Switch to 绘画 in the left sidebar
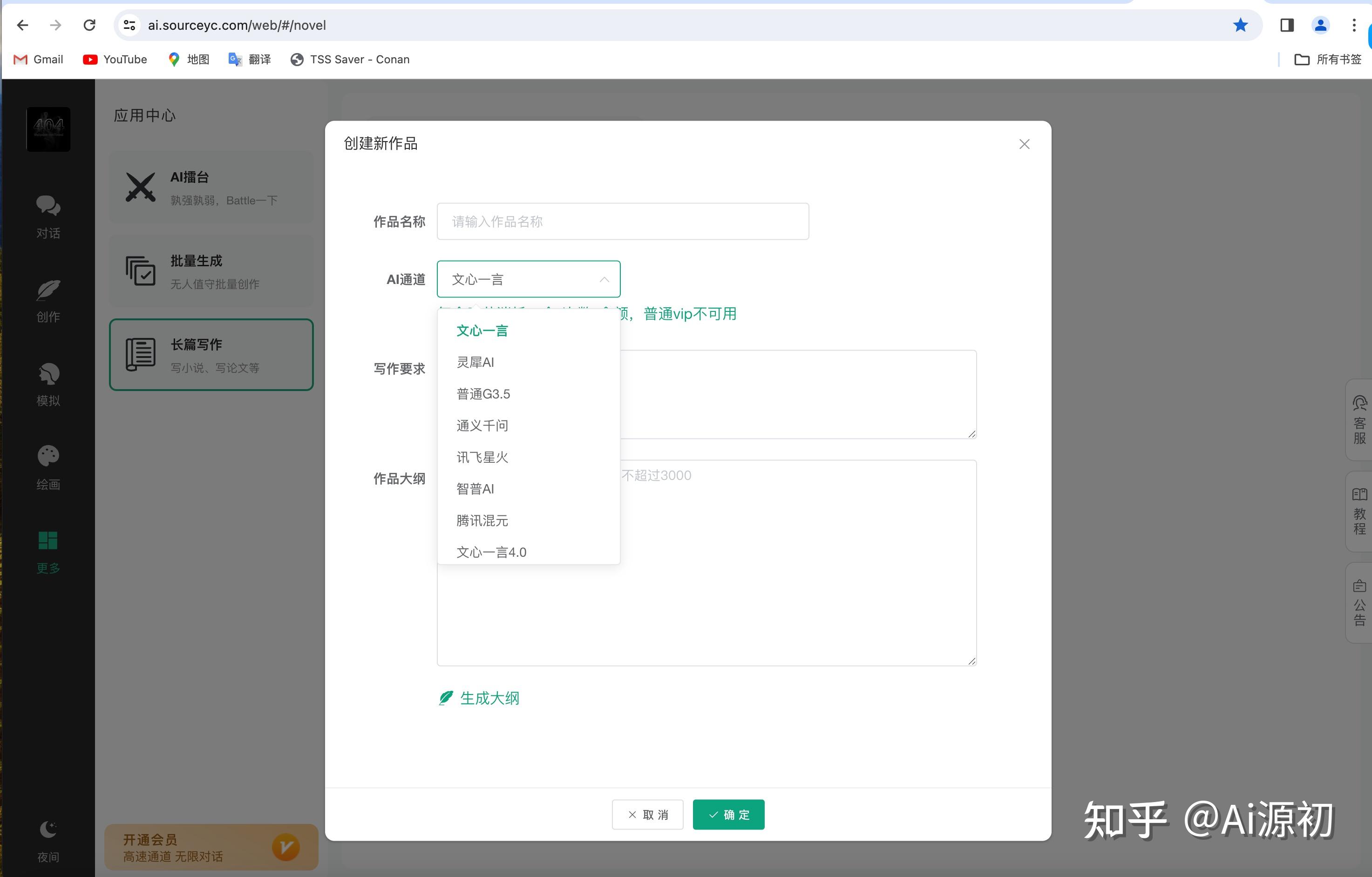Image resolution: width=1372 pixels, height=877 pixels. point(48,468)
